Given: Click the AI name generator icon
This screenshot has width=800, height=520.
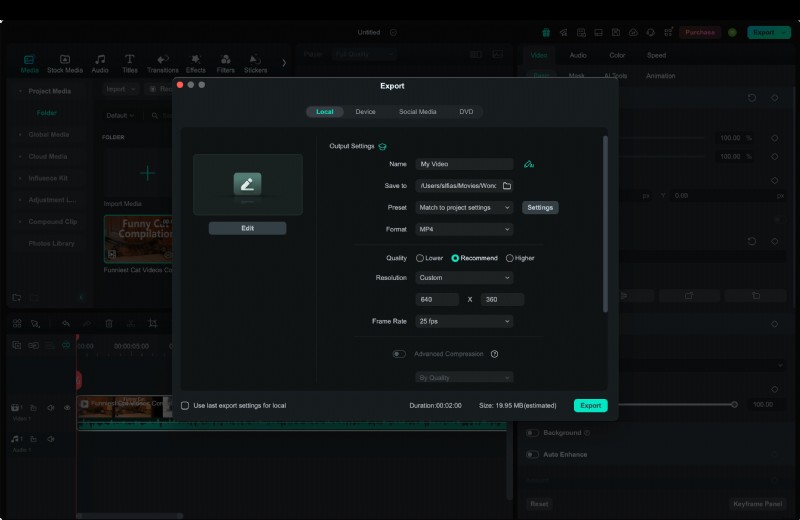Looking at the screenshot, I should point(529,164).
